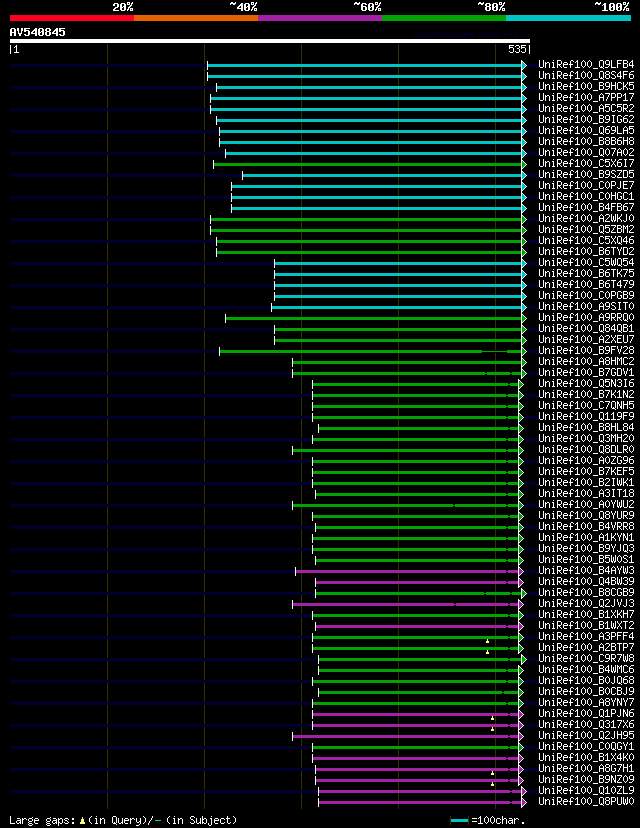This screenshot has width=640, height=828.
Task: Click the orange ~40% identity legend swatch
Action: click(x=196, y=18)
